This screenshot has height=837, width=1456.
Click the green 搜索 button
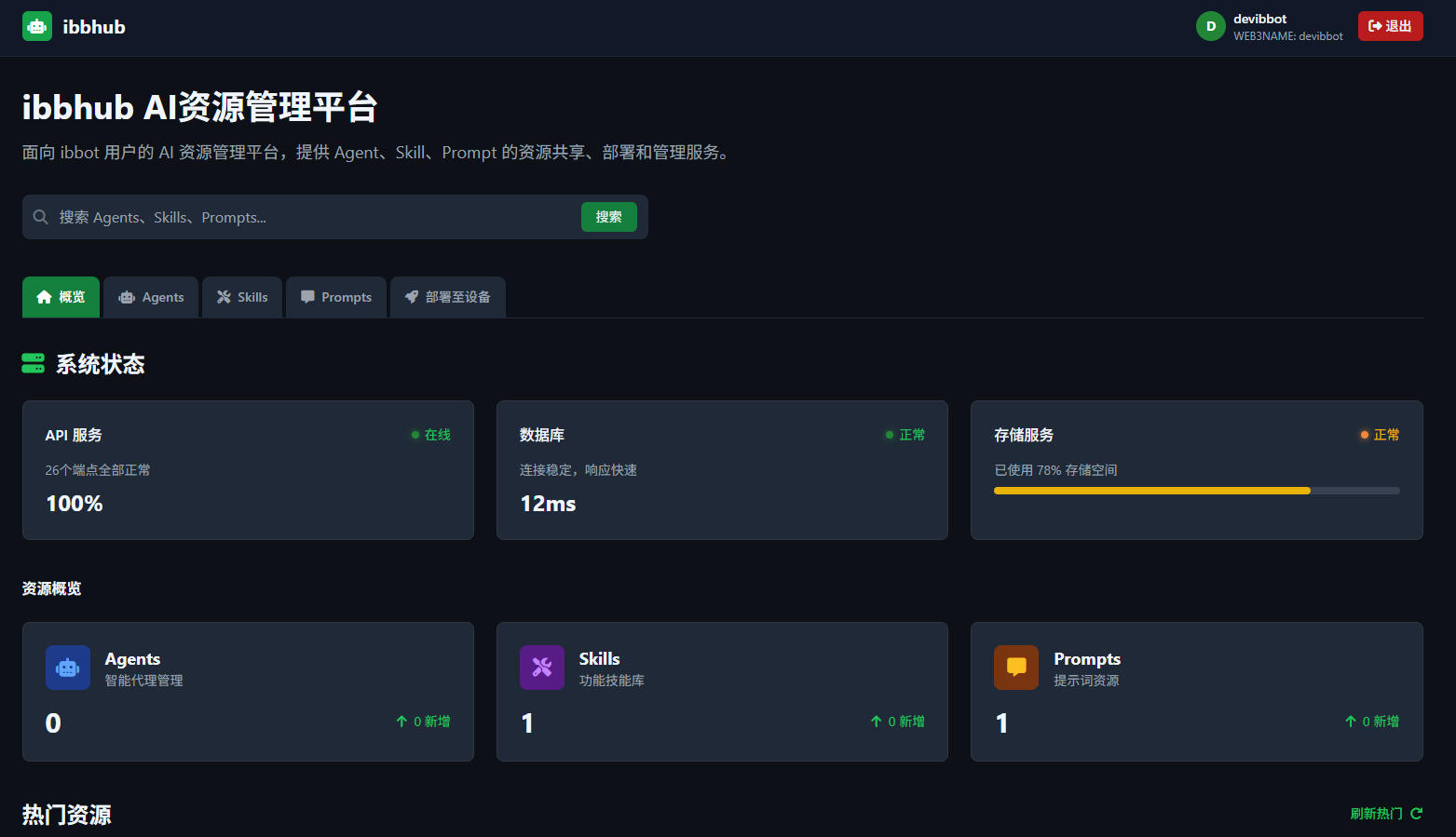(x=609, y=217)
